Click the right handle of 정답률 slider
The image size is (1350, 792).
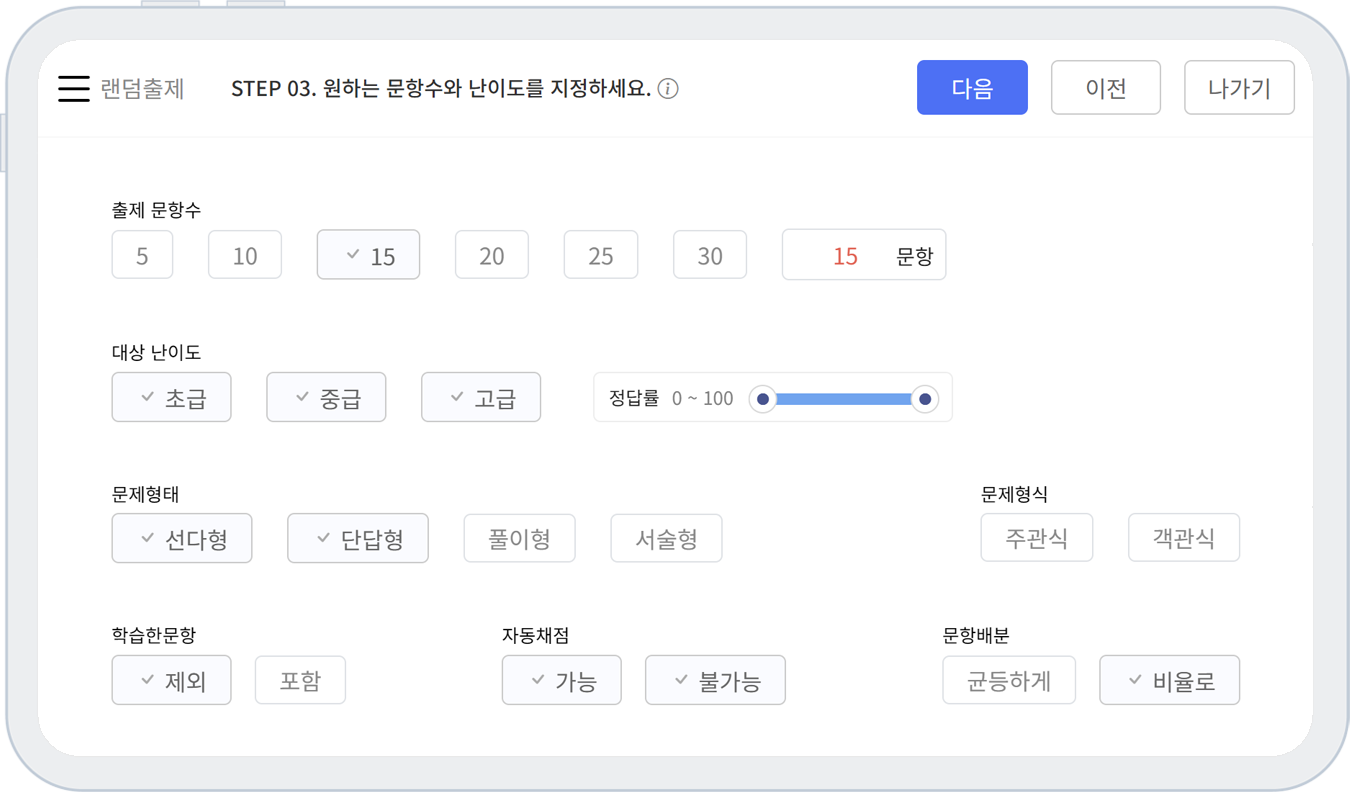coord(925,399)
